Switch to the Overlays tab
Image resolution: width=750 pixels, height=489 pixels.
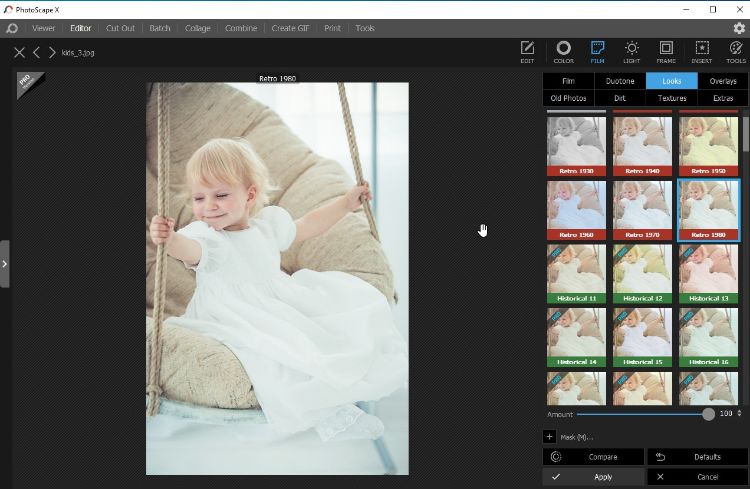coord(723,81)
